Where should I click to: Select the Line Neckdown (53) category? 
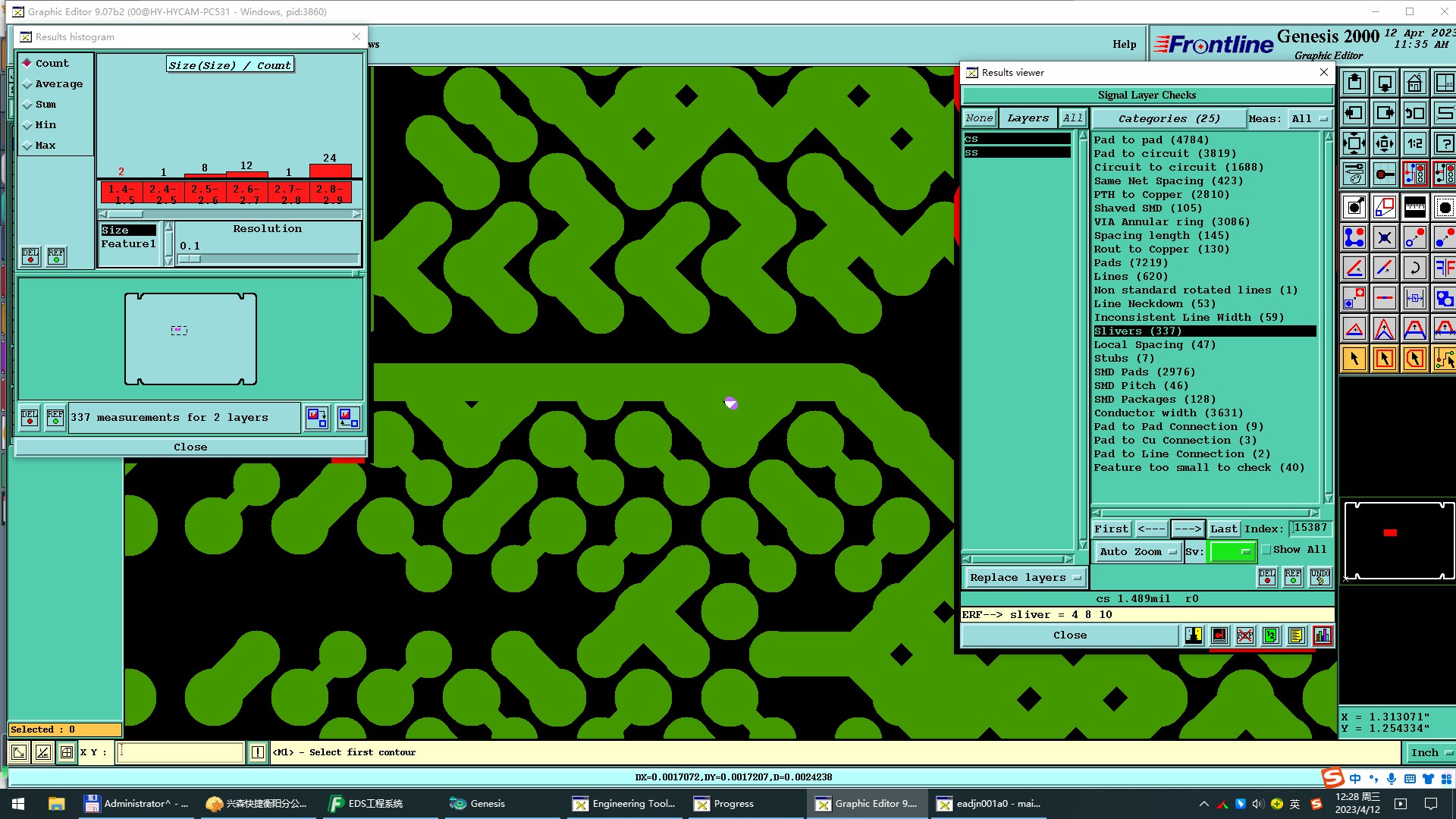[1154, 303]
